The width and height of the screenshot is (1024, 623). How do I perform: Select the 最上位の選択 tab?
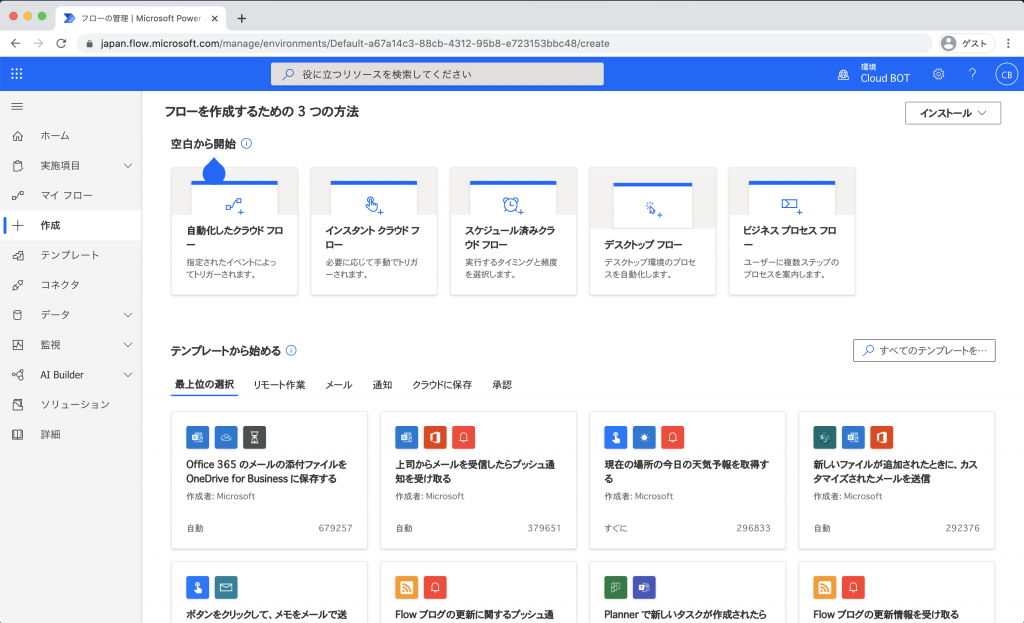[204, 385]
